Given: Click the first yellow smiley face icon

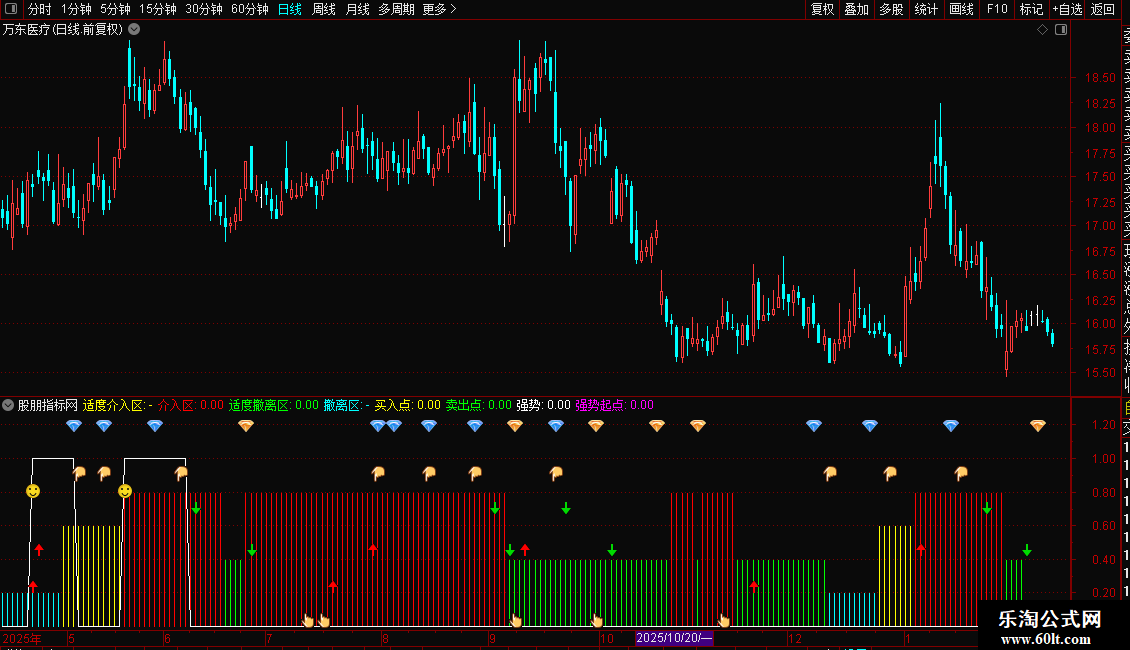Looking at the screenshot, I should pyautogui.click(x=33, y=491).
